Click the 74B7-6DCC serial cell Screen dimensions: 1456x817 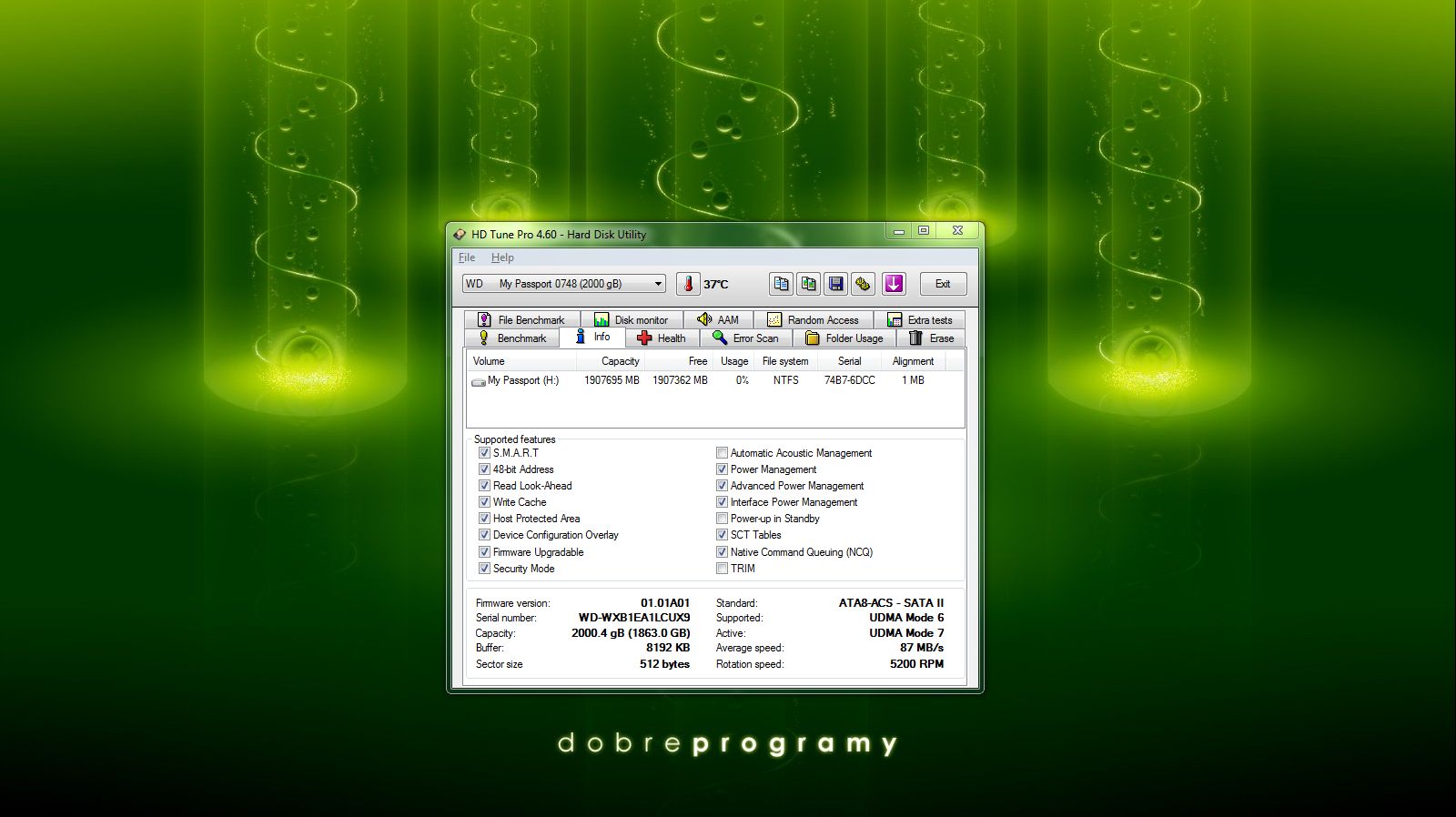pos(850,380)
